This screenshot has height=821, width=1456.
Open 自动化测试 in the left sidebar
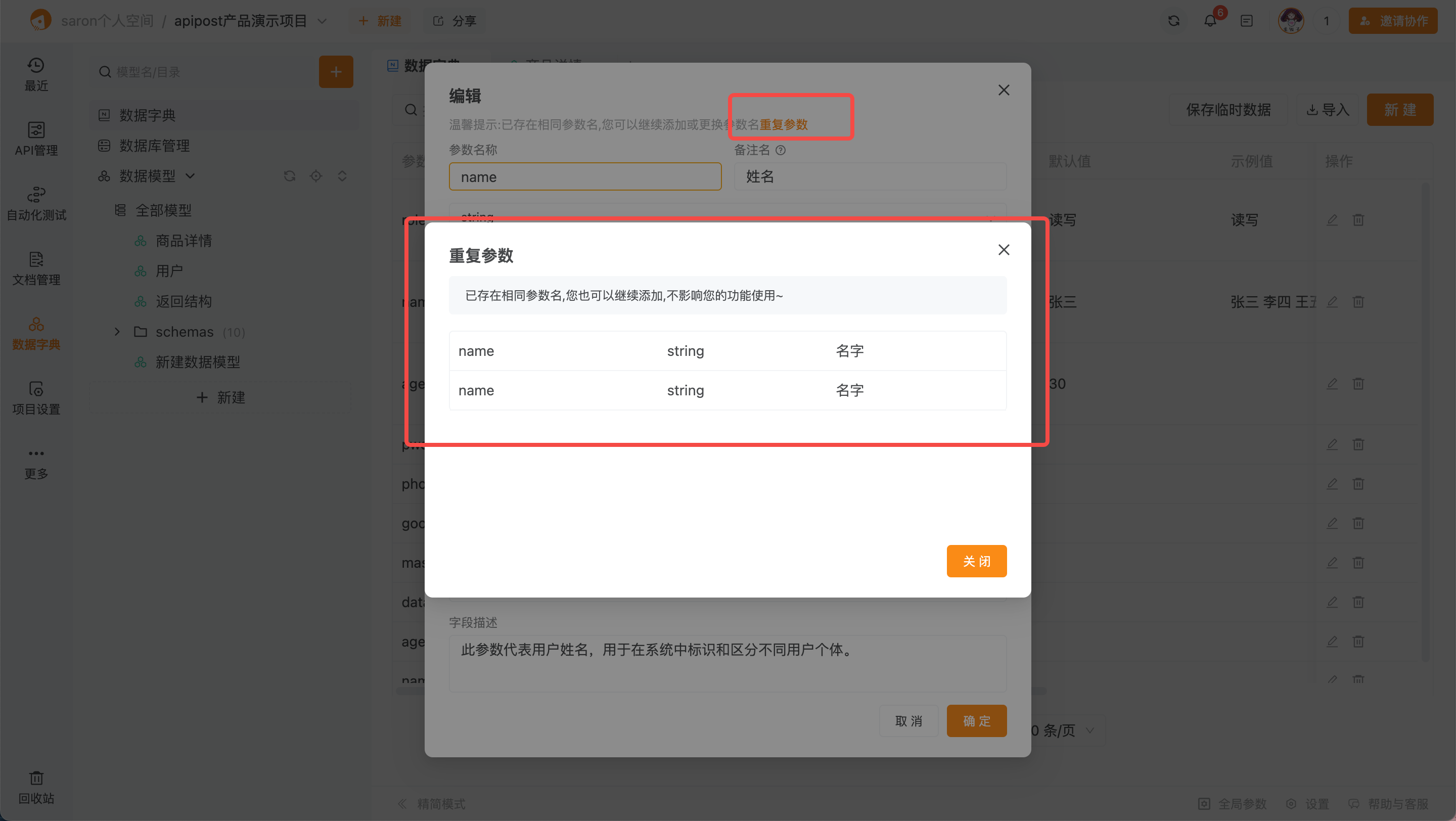[x=36, y=203]
